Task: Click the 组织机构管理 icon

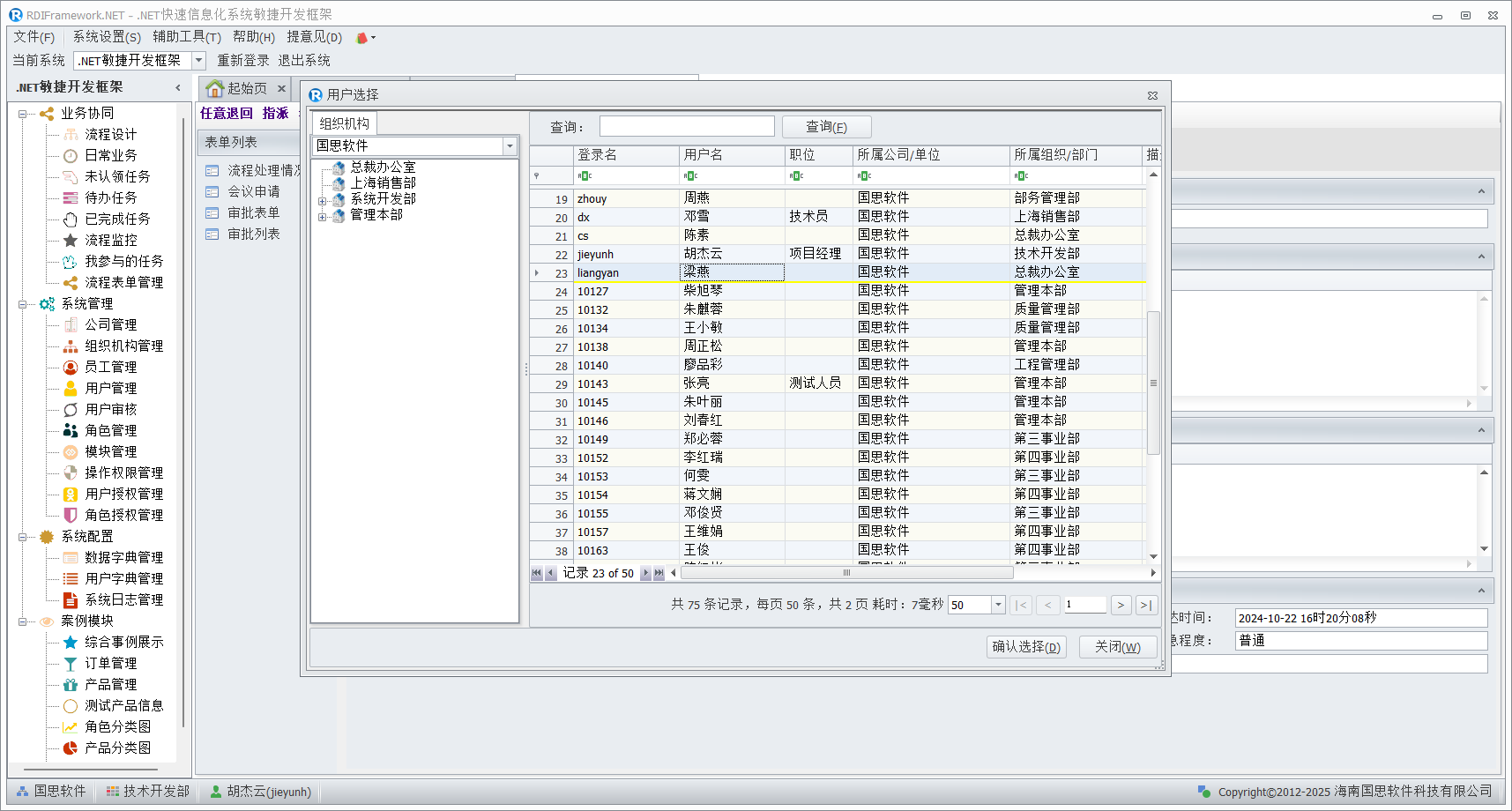Action: point(71,346)
